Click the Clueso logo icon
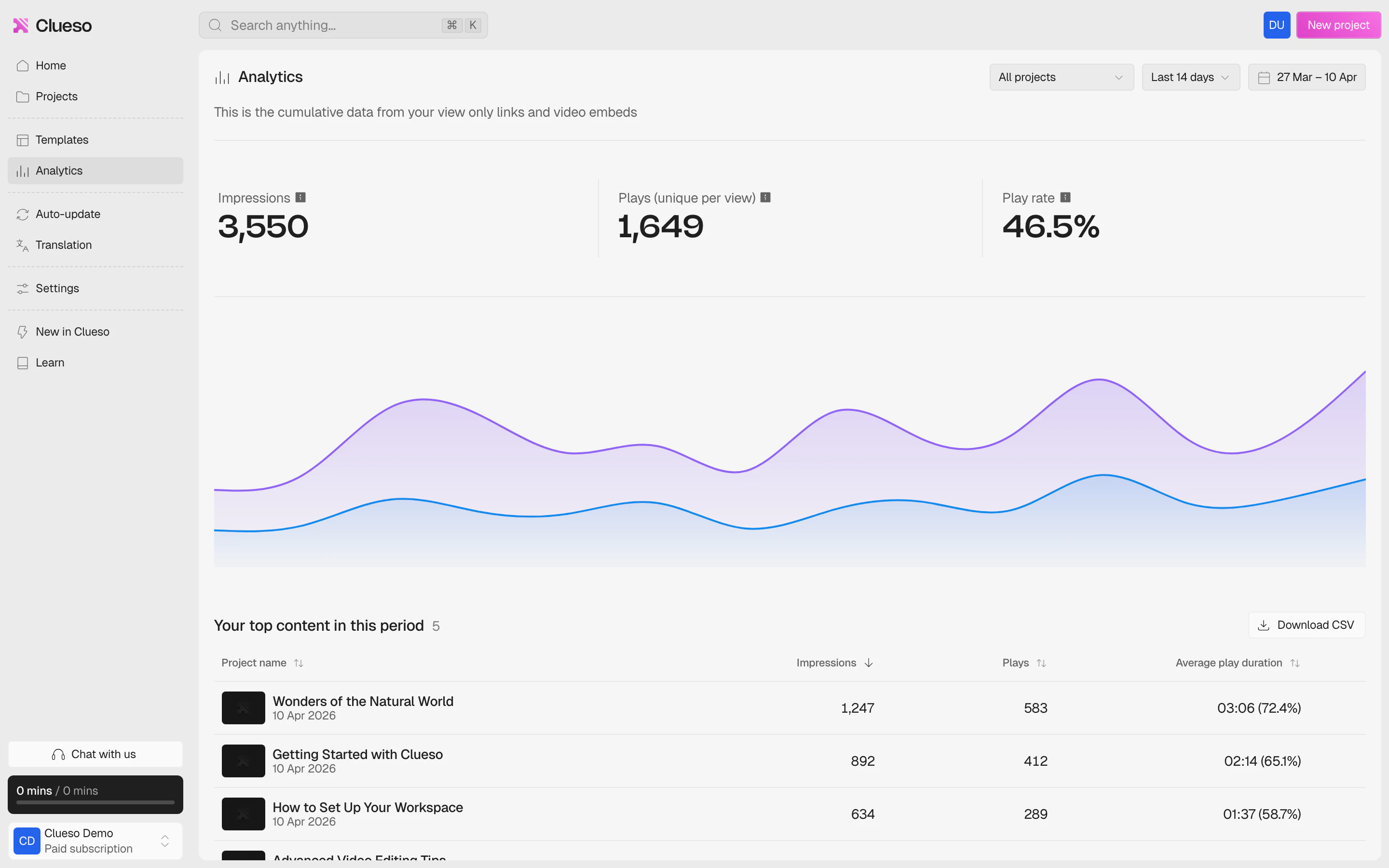 21,25
